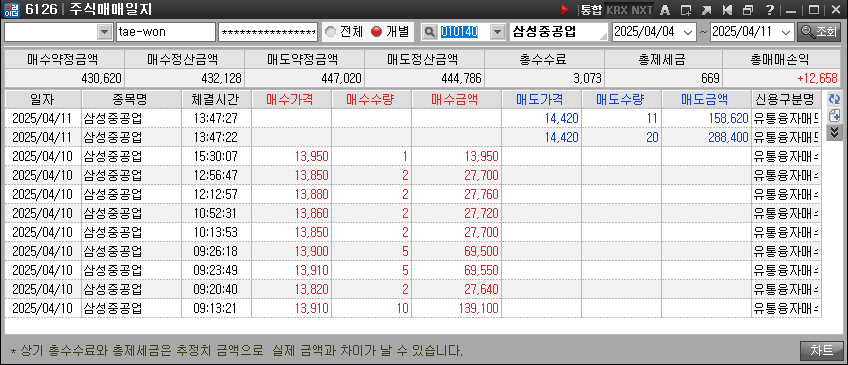Screen dimensions: 848x365
Task: Click the 13,950 buy price cell
Action: tap(292, 157)
